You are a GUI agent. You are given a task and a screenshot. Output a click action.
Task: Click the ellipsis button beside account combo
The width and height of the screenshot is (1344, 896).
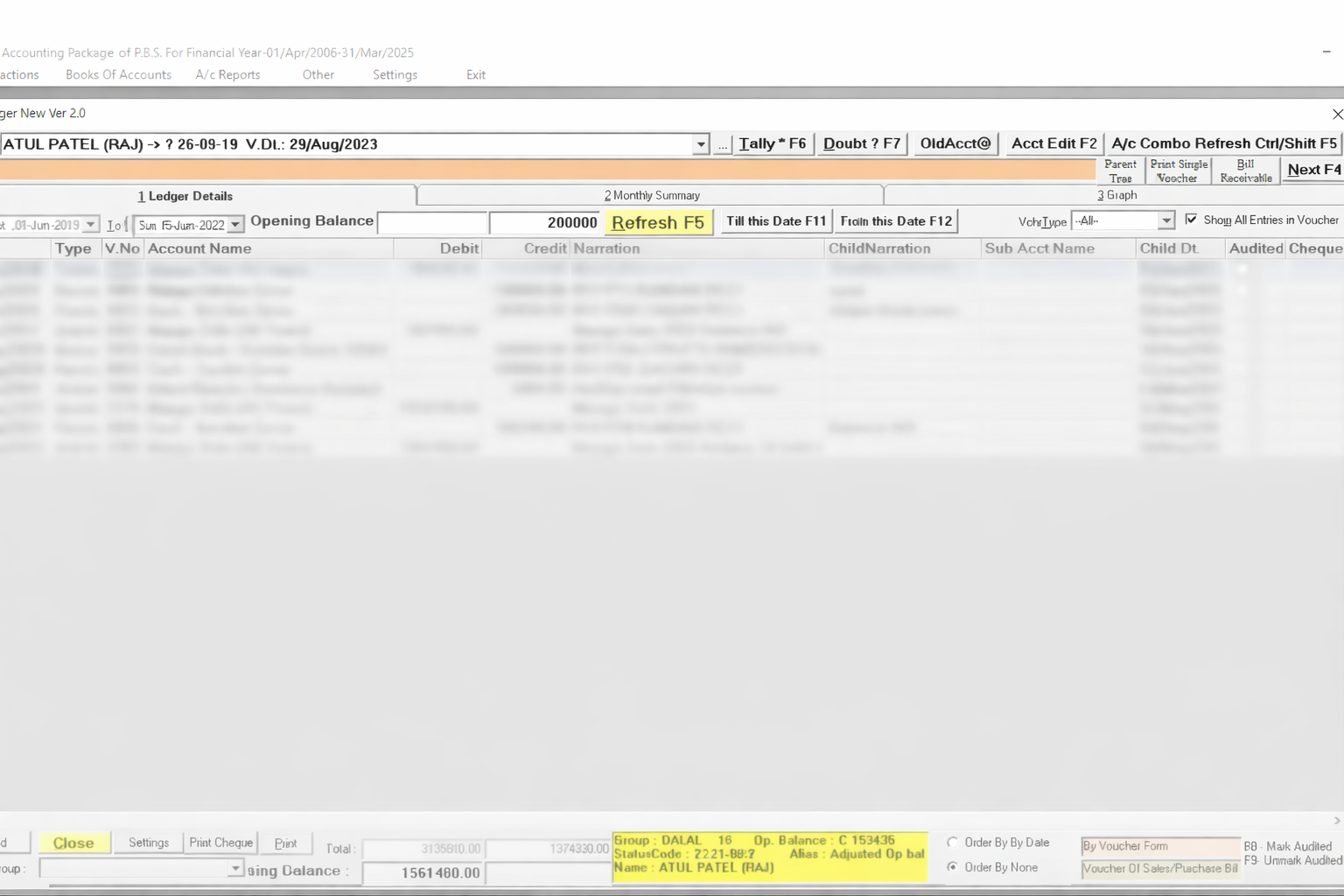(722, 144)
